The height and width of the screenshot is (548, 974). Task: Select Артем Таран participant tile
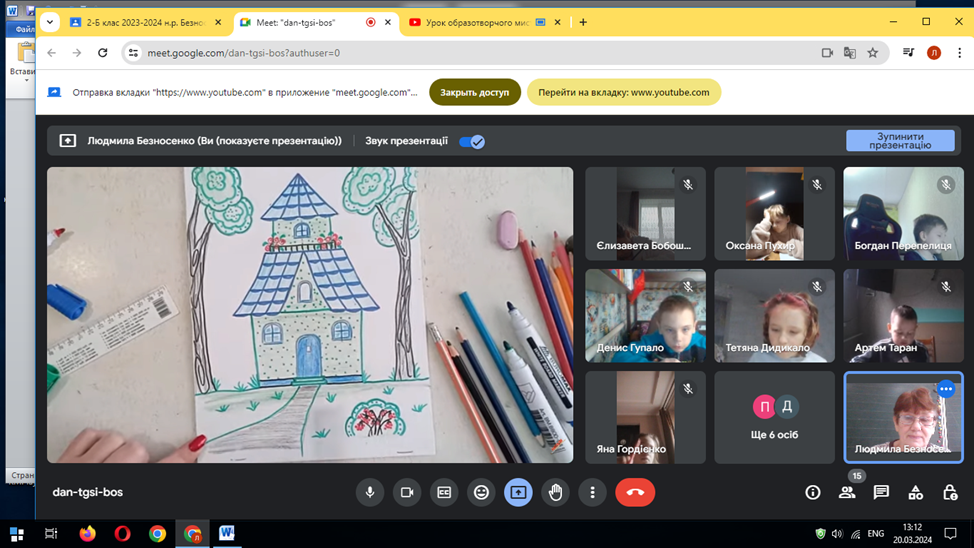click(903, 316)
